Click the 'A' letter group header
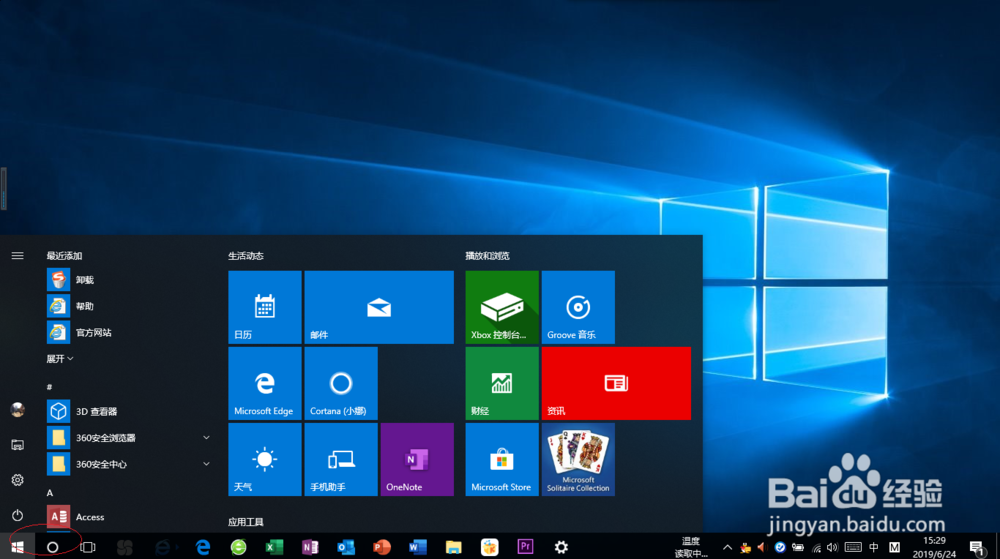 (x=50, y=493)
